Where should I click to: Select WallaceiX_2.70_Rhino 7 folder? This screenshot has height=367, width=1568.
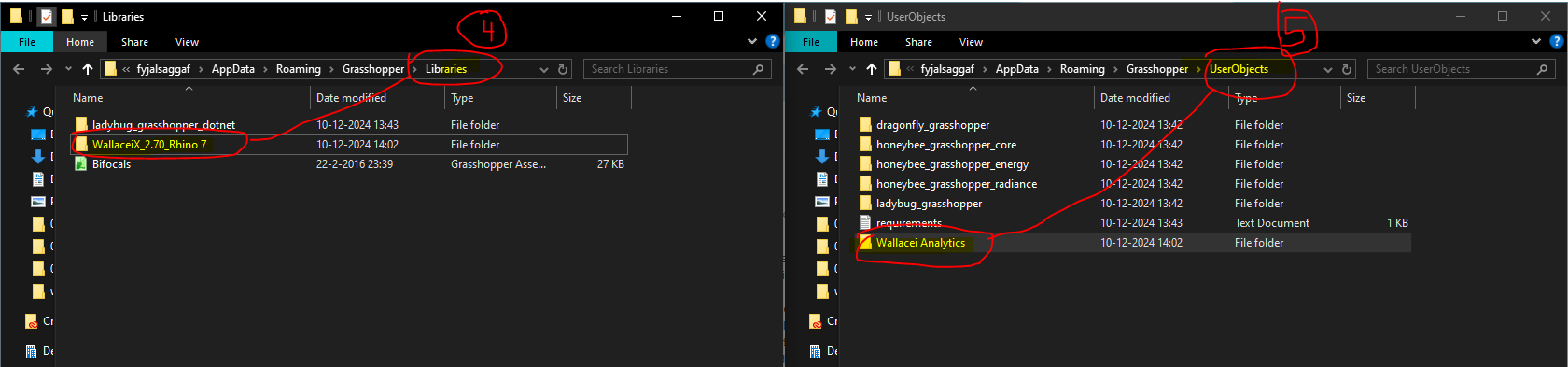(349, 145)
